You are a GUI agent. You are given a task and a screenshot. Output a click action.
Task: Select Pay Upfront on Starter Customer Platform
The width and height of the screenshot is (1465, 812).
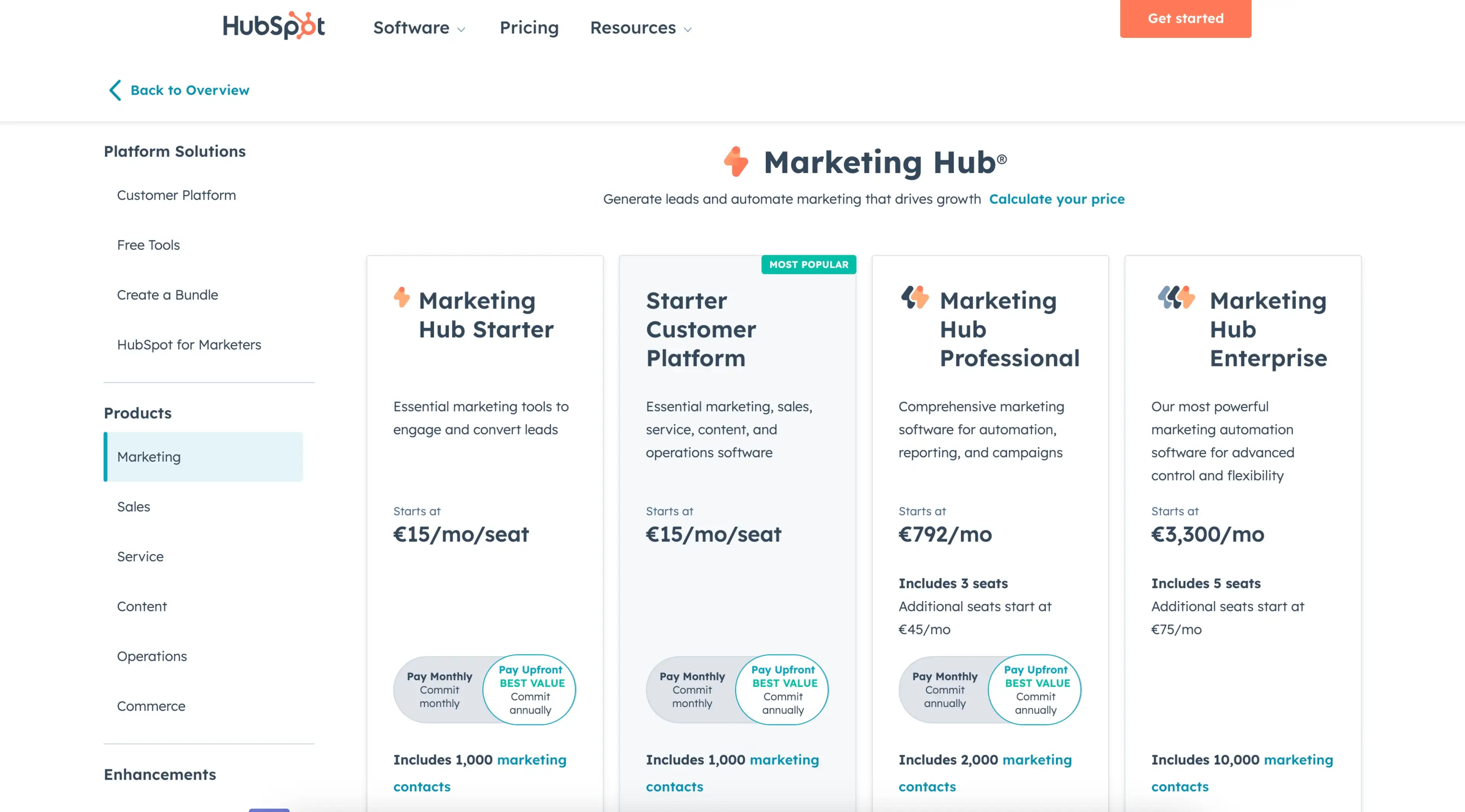(783, 689)
